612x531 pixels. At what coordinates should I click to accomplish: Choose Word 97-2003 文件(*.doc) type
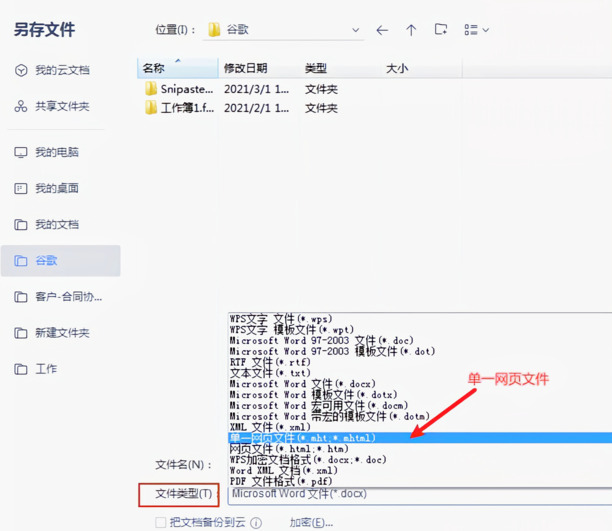(x=420, y=340)
